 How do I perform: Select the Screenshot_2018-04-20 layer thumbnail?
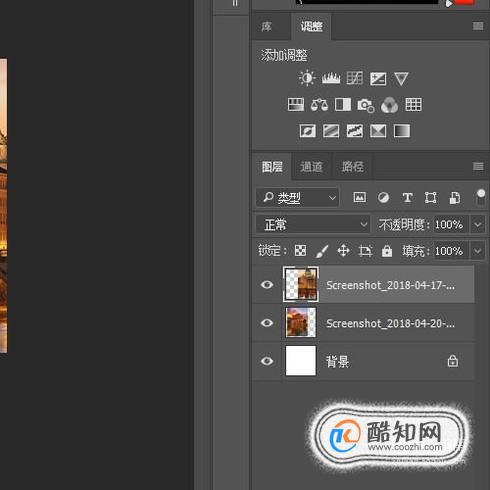pyautogui.click(x=301, y=322)
